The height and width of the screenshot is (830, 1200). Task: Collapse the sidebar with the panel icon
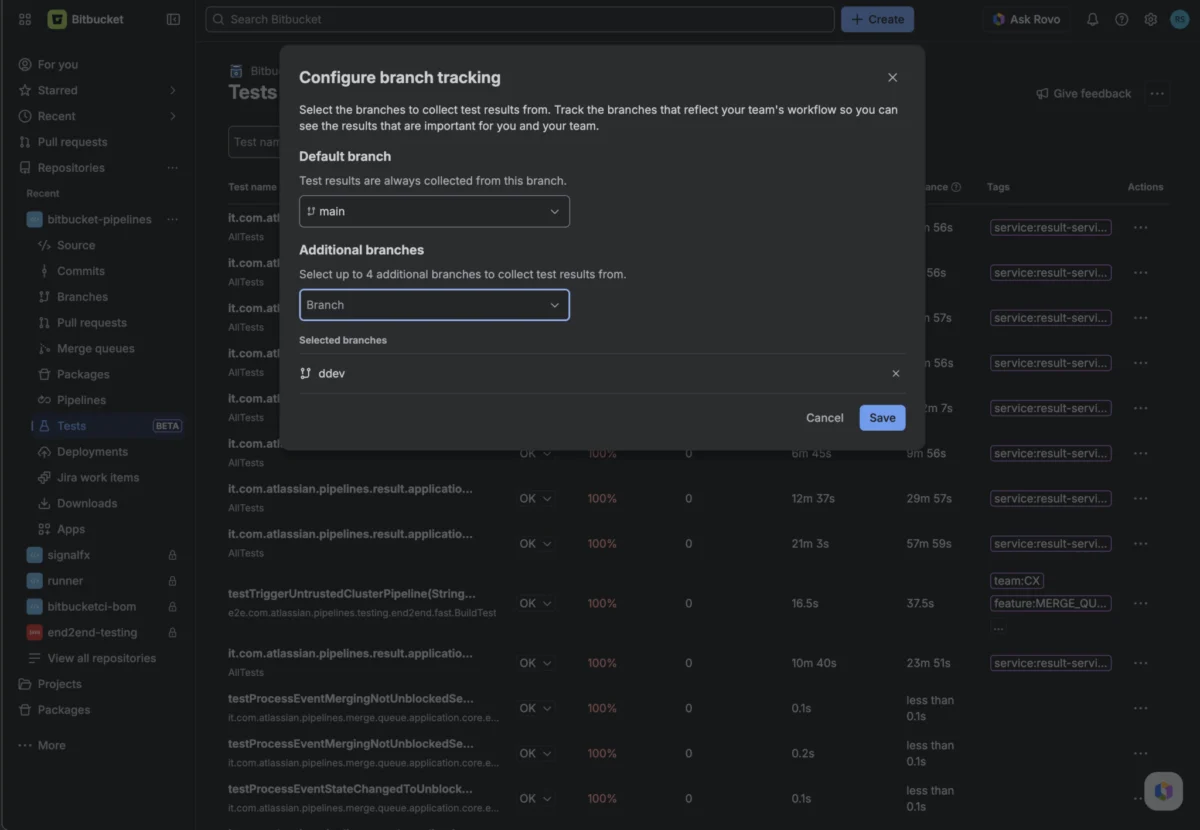click(x=173, y=19)
